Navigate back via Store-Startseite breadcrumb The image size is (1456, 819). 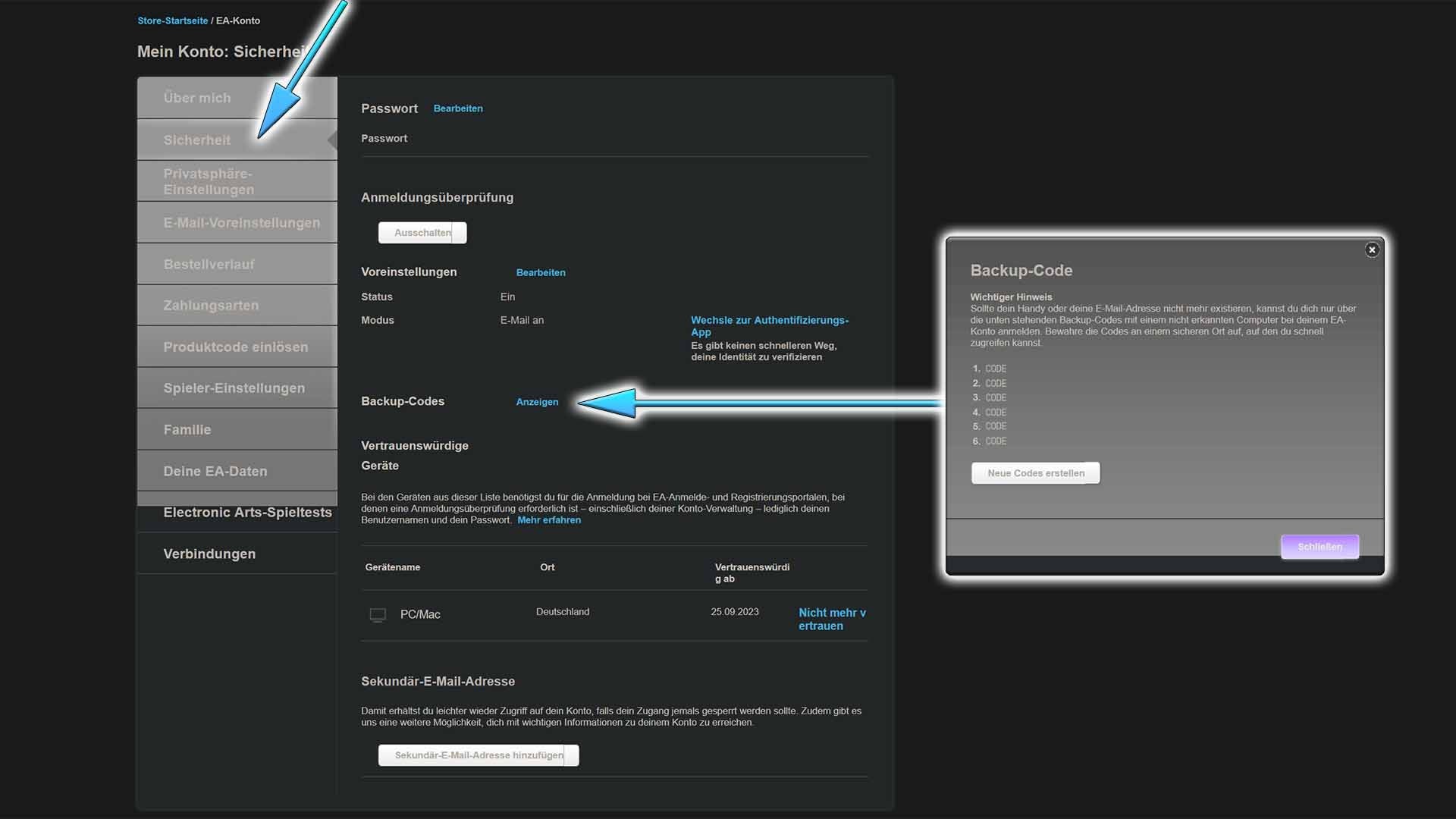(173, 20)
